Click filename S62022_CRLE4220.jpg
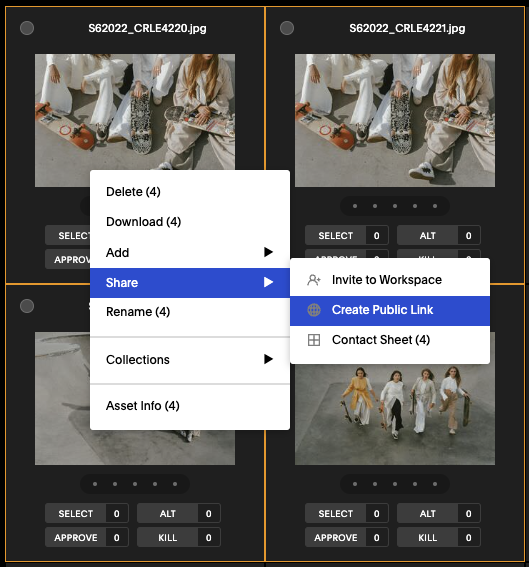The image size is (529, 567). [x=148, y=28]
